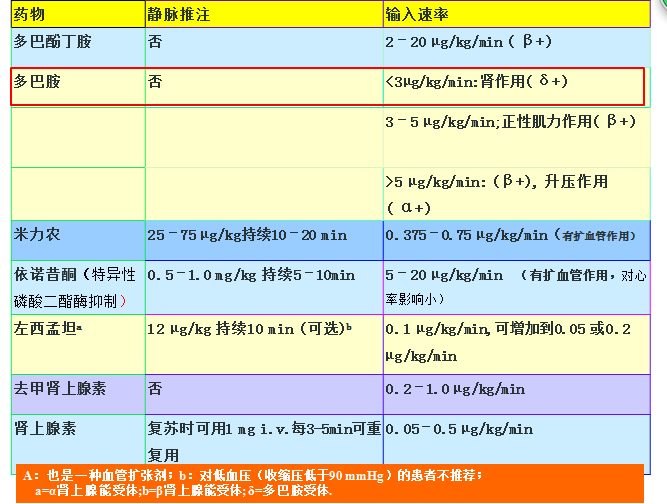Click the 3-5 μg/kg/min 正性肌力作用 cell

tap(510, 122)
